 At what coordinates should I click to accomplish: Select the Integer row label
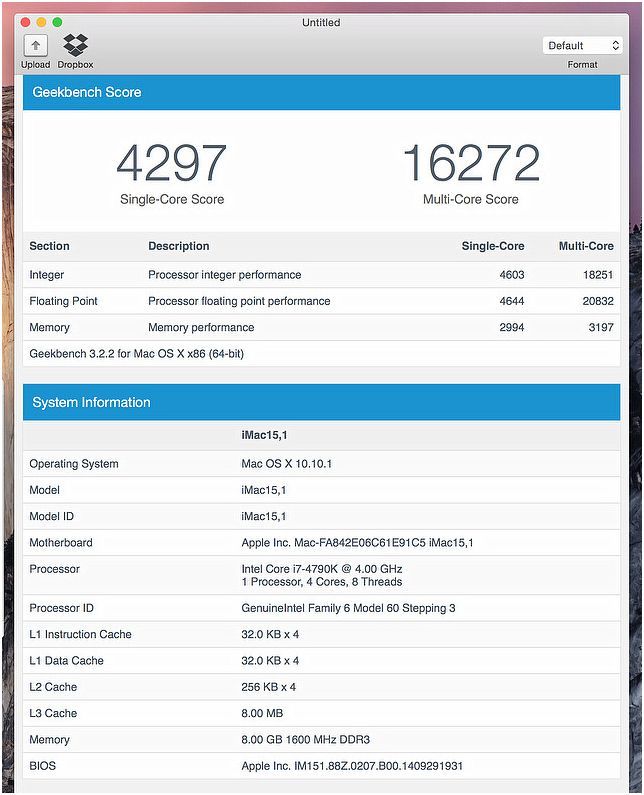[47, 275]
